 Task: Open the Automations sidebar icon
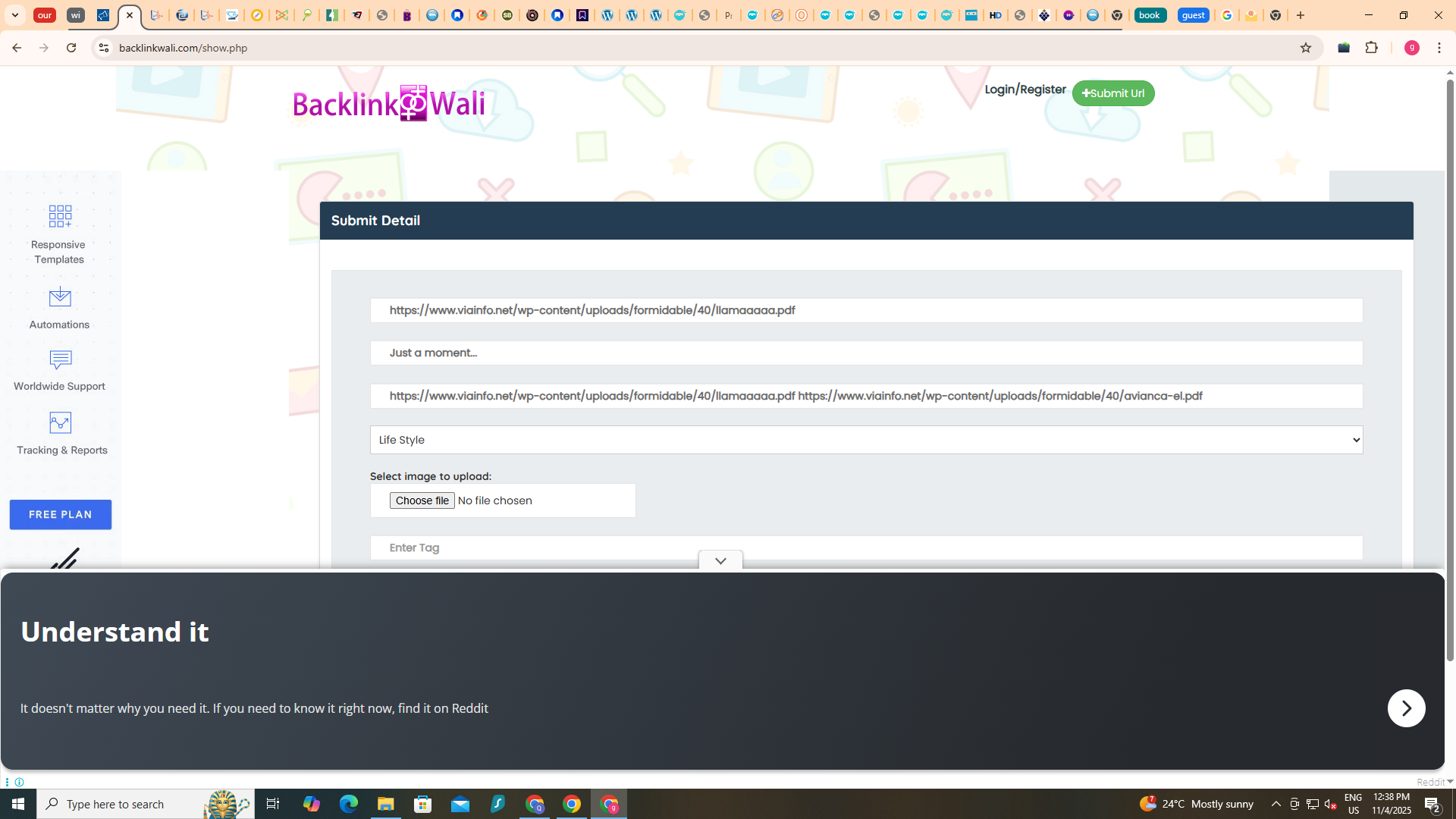(60, 297)
